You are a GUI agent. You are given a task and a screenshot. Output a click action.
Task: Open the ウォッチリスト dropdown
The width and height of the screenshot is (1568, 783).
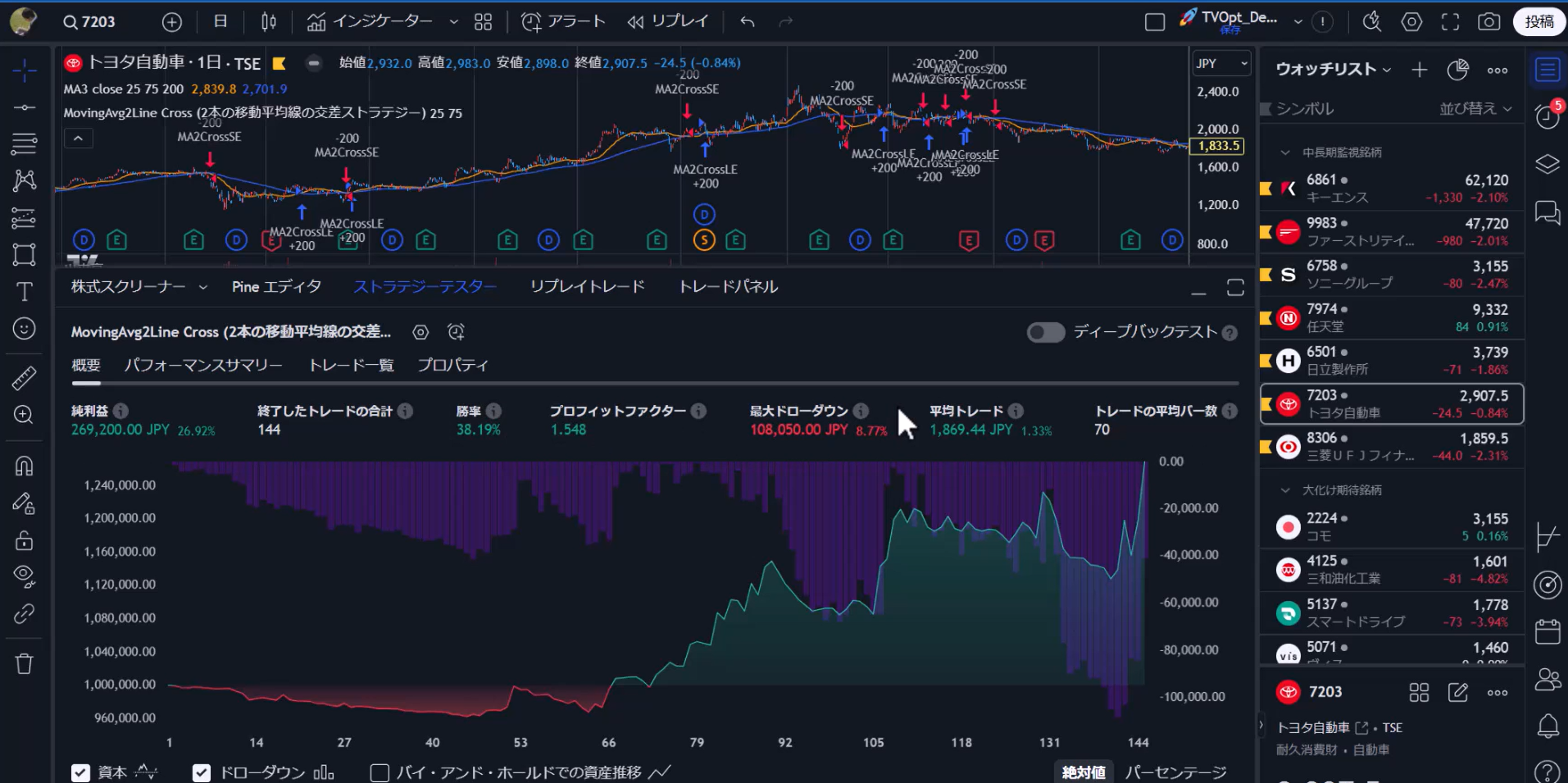click(1333, 70)
